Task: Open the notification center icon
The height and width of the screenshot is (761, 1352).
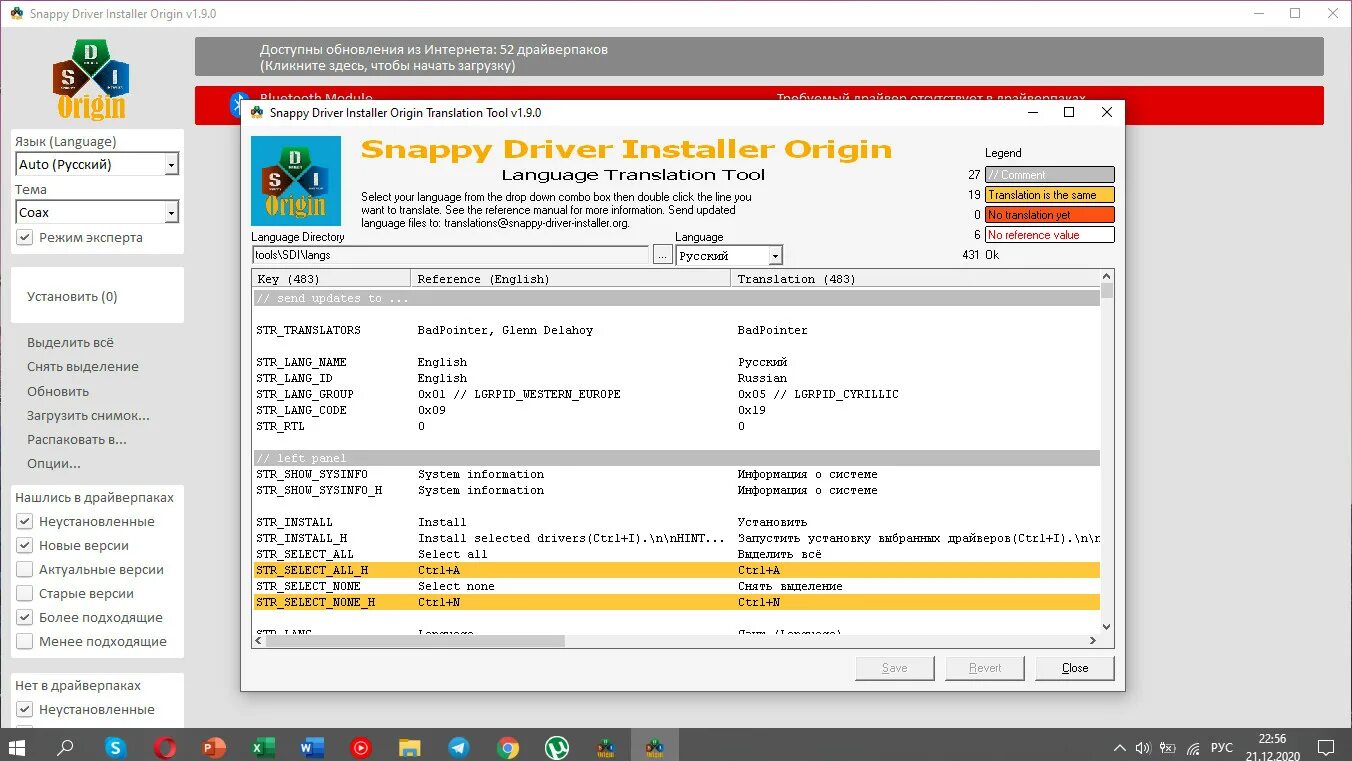Action: point(1326,747)
